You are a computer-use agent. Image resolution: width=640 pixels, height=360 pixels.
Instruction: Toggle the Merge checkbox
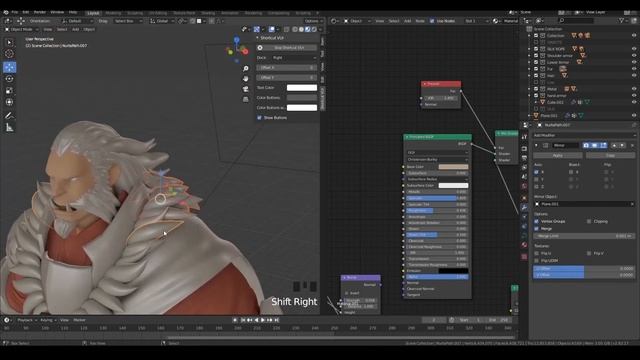click(x=536, y=229)
